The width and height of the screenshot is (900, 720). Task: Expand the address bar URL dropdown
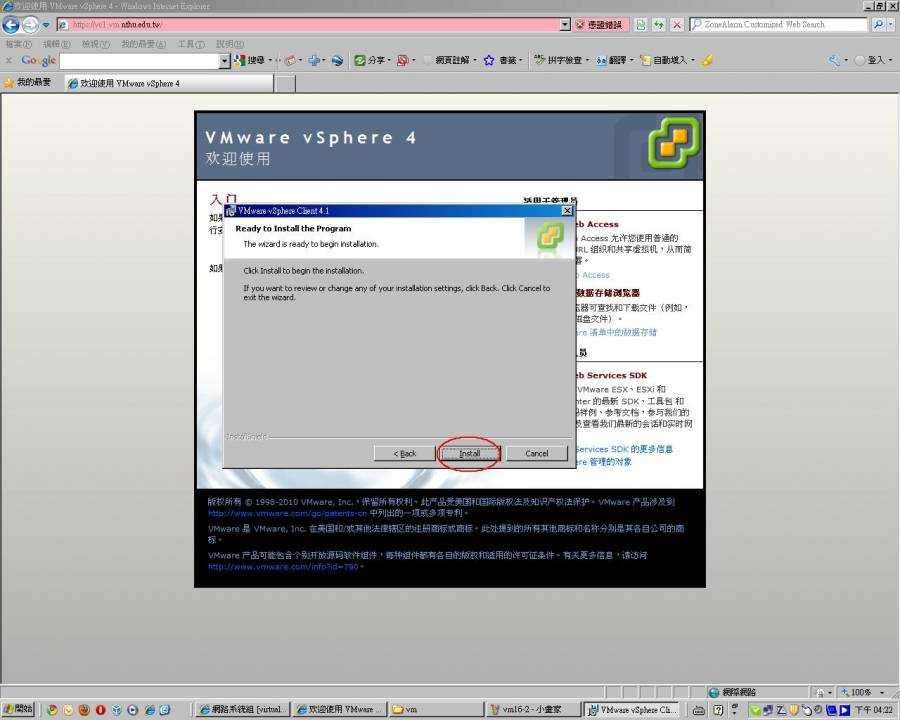(x=565, y=24)
